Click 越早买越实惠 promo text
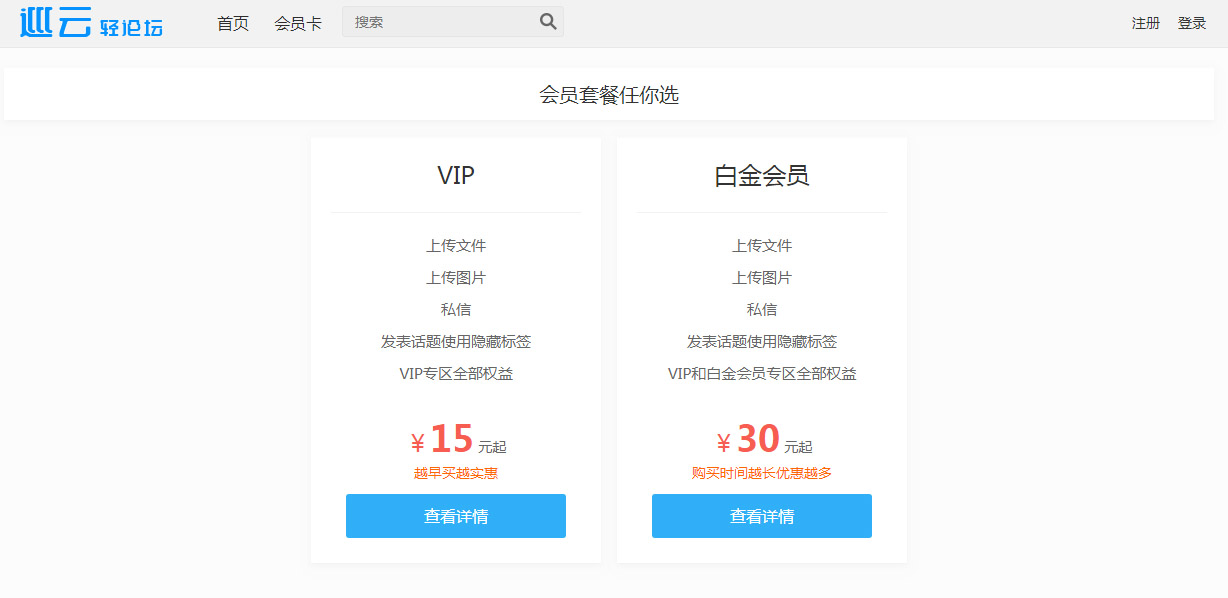This screenshot has width=1228, height=598. coord(456,473)
